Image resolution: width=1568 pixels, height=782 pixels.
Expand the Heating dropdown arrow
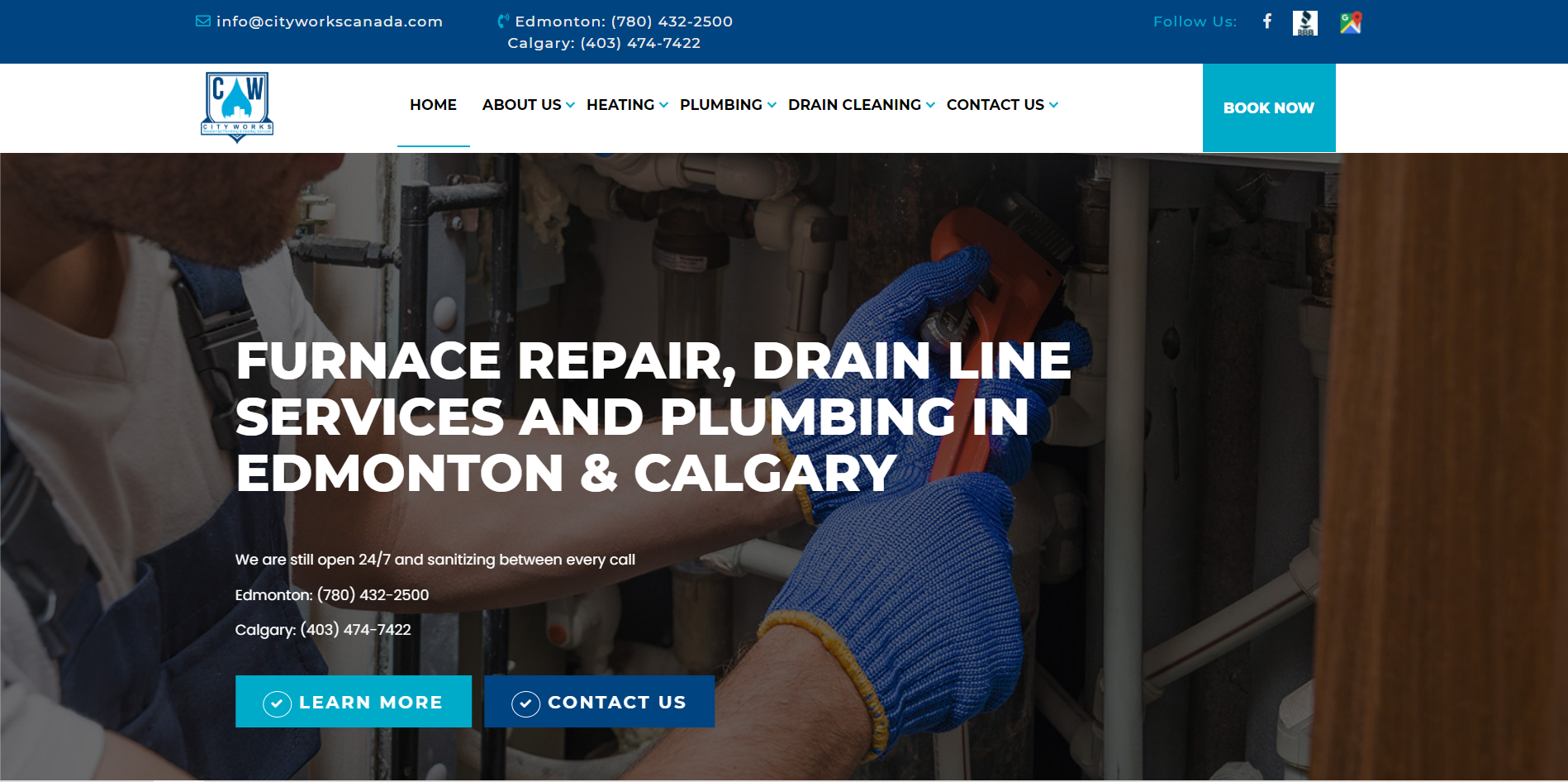pyautogui.click(x=663, y=105)
